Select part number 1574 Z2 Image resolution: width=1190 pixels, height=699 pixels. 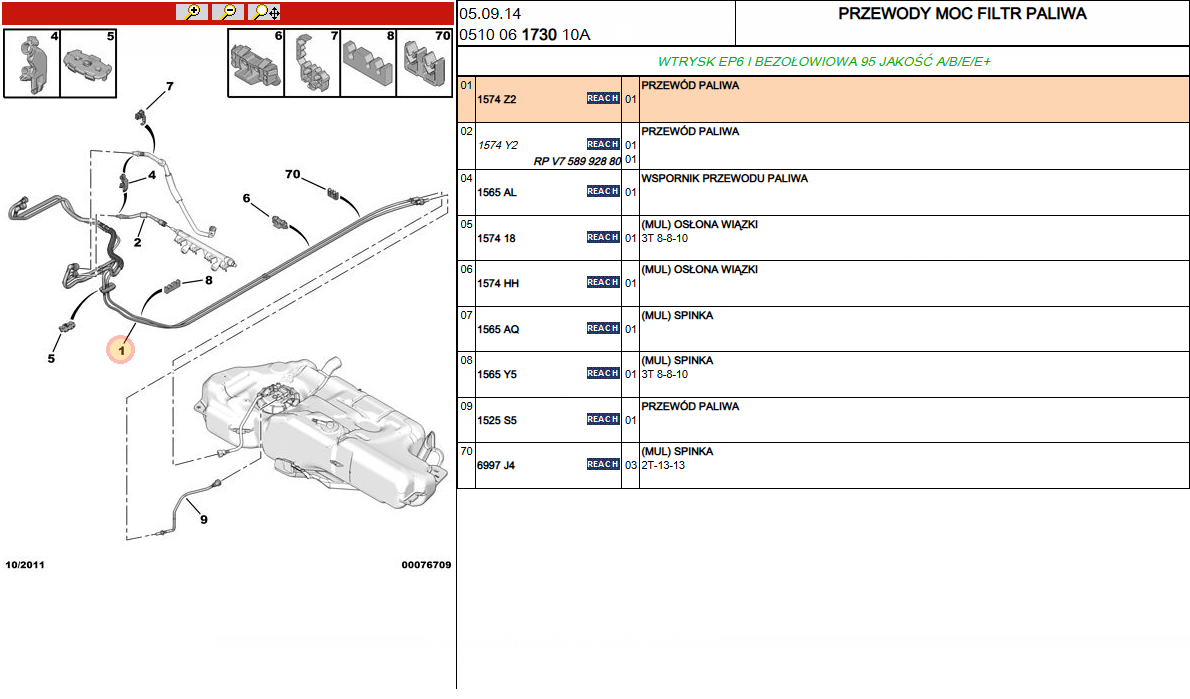(496, 99)
